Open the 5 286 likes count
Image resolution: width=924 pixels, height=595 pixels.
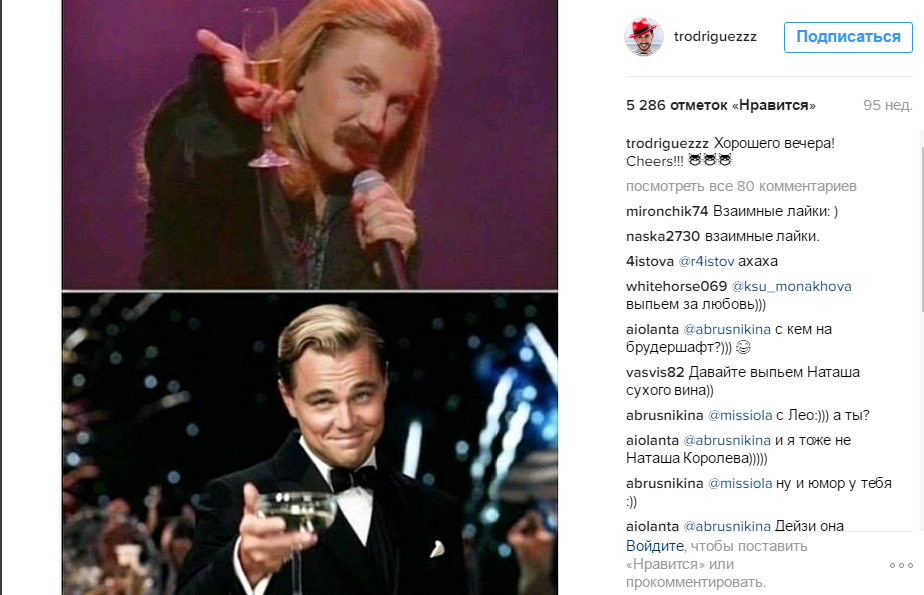(721, 105)
